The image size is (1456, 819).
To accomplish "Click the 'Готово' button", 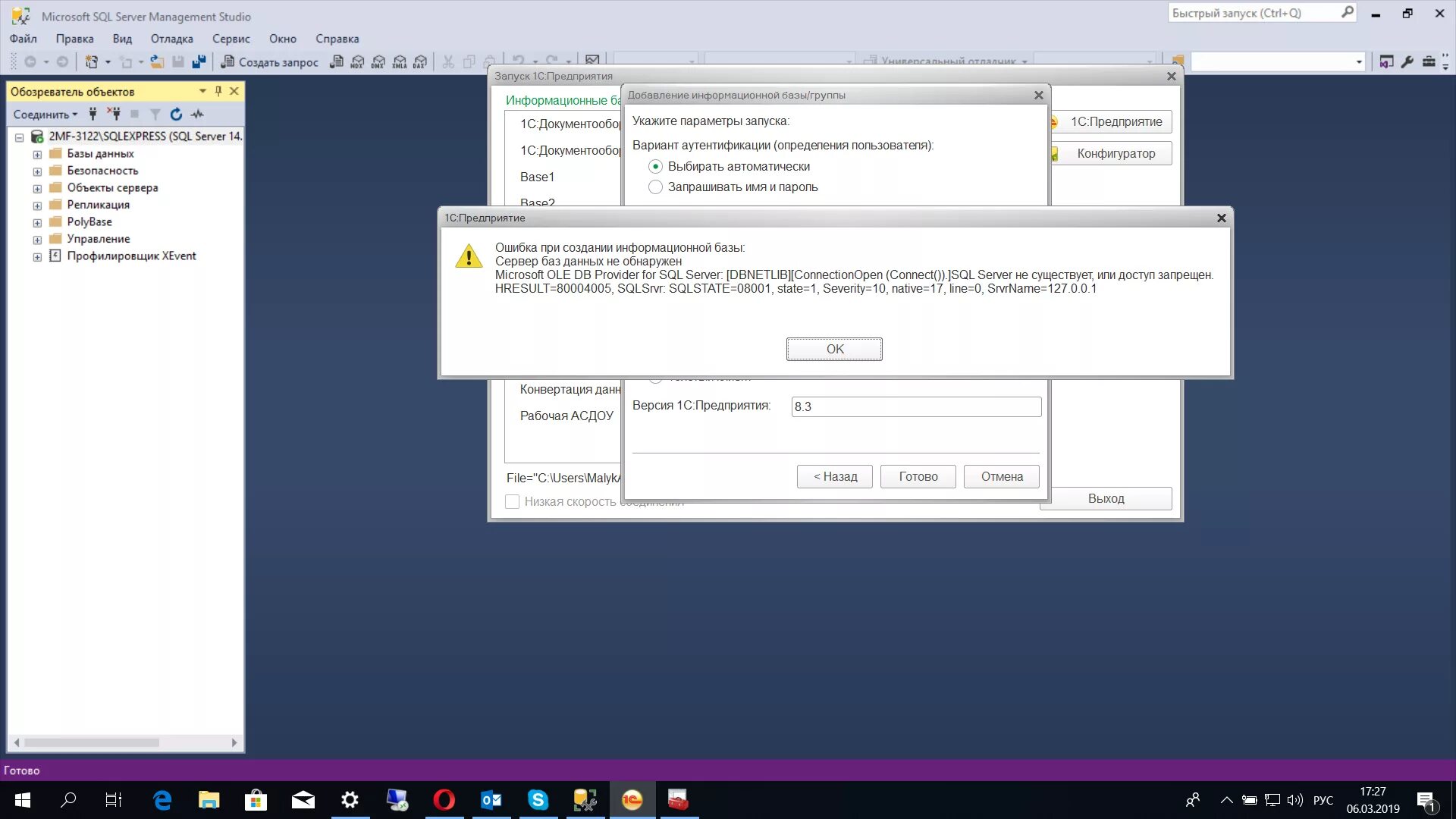I will coord(918,477).
